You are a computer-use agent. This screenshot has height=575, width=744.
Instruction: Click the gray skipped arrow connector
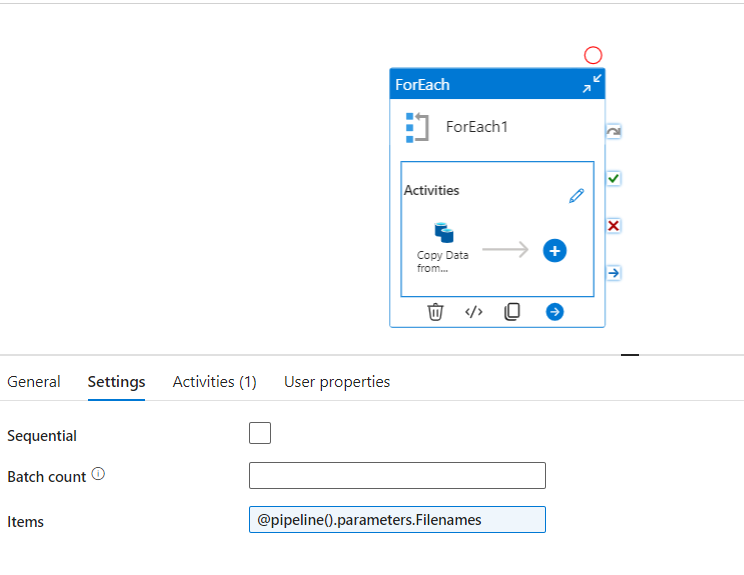pyautogui.click(x=614, y=131)
